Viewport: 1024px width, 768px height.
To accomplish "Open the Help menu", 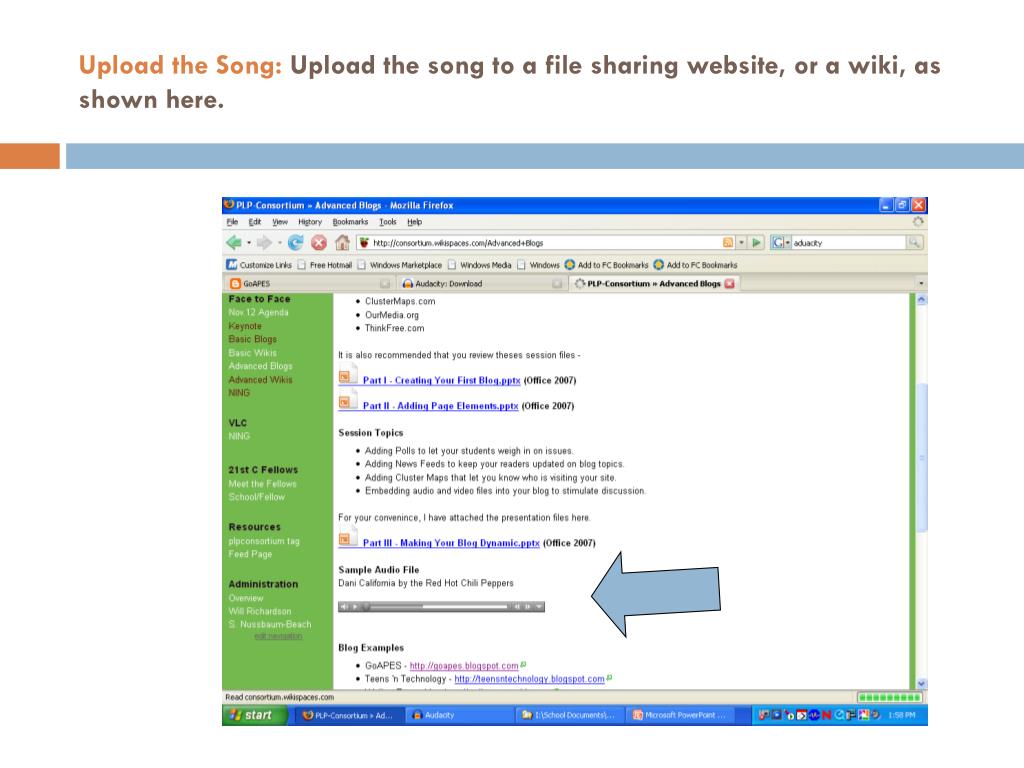I will click(x=415, y=222).
